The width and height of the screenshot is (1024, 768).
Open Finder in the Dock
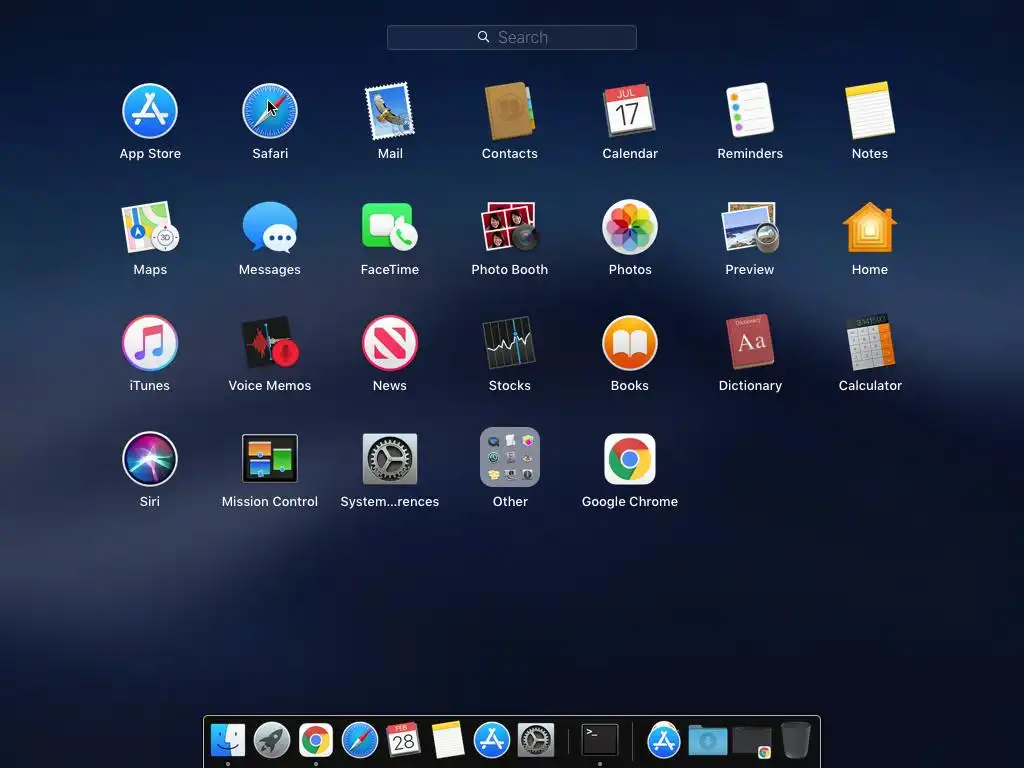point(228,740)
